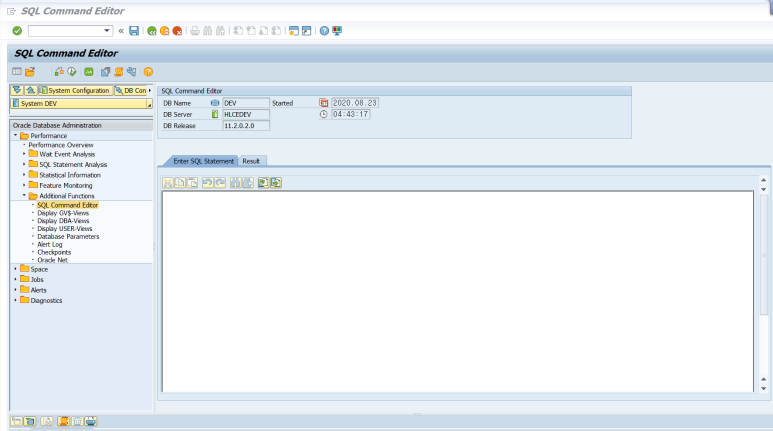Click the printer icon in bottom toolbar
773x431 pixels.
pos(91,421)
